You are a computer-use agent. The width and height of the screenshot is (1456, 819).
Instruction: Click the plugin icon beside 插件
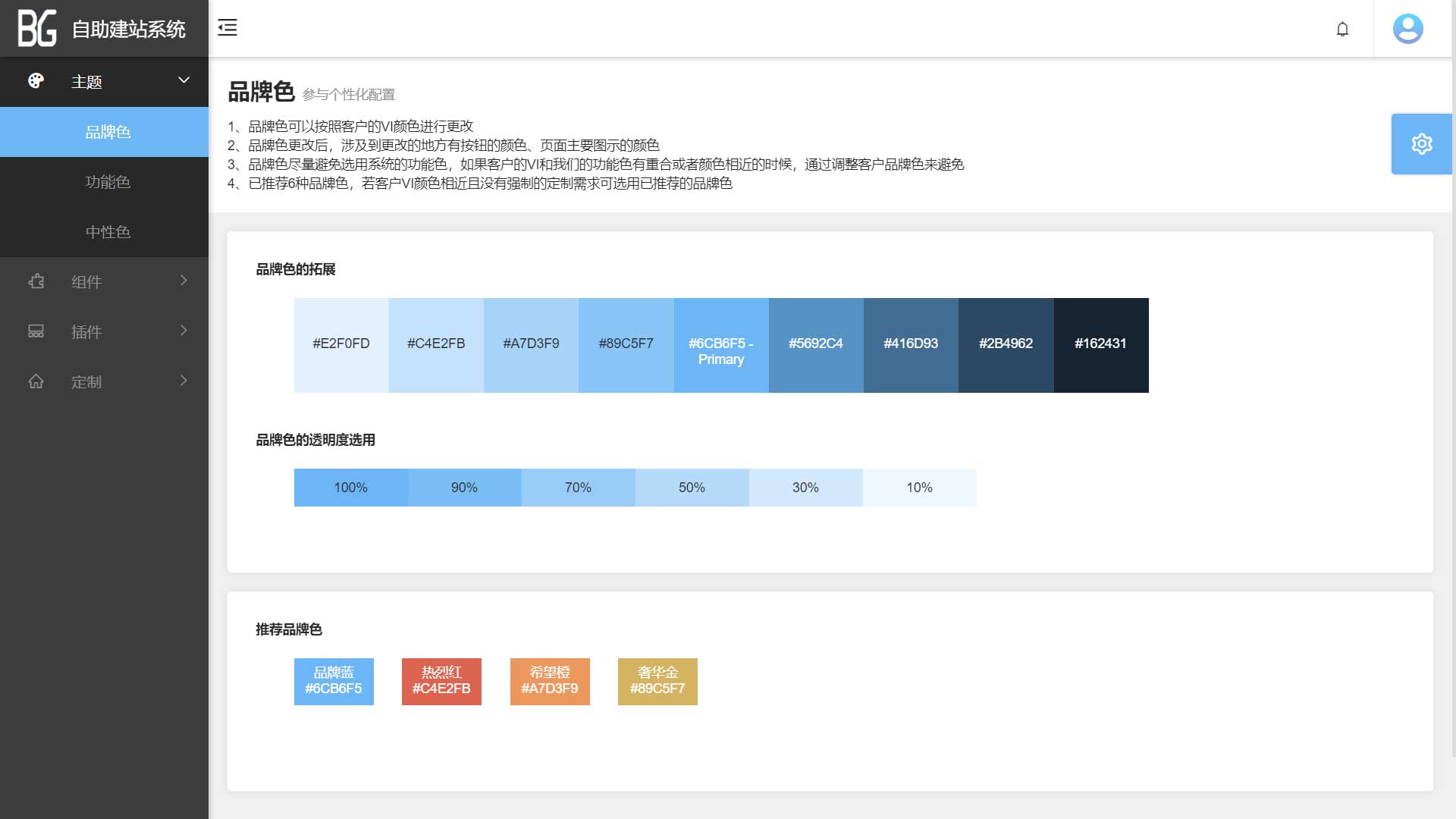coord(36,331)
